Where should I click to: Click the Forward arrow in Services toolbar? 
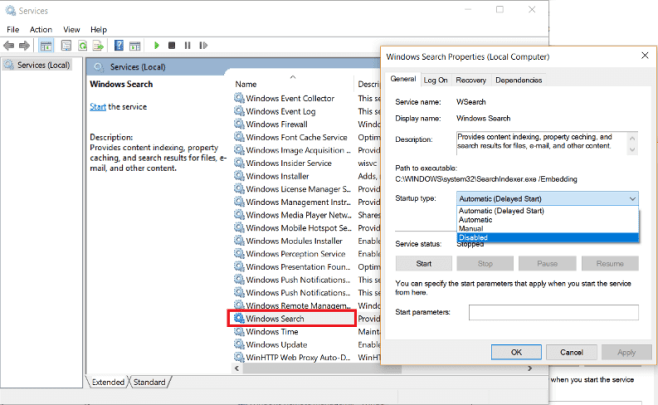tap(24, 45)
